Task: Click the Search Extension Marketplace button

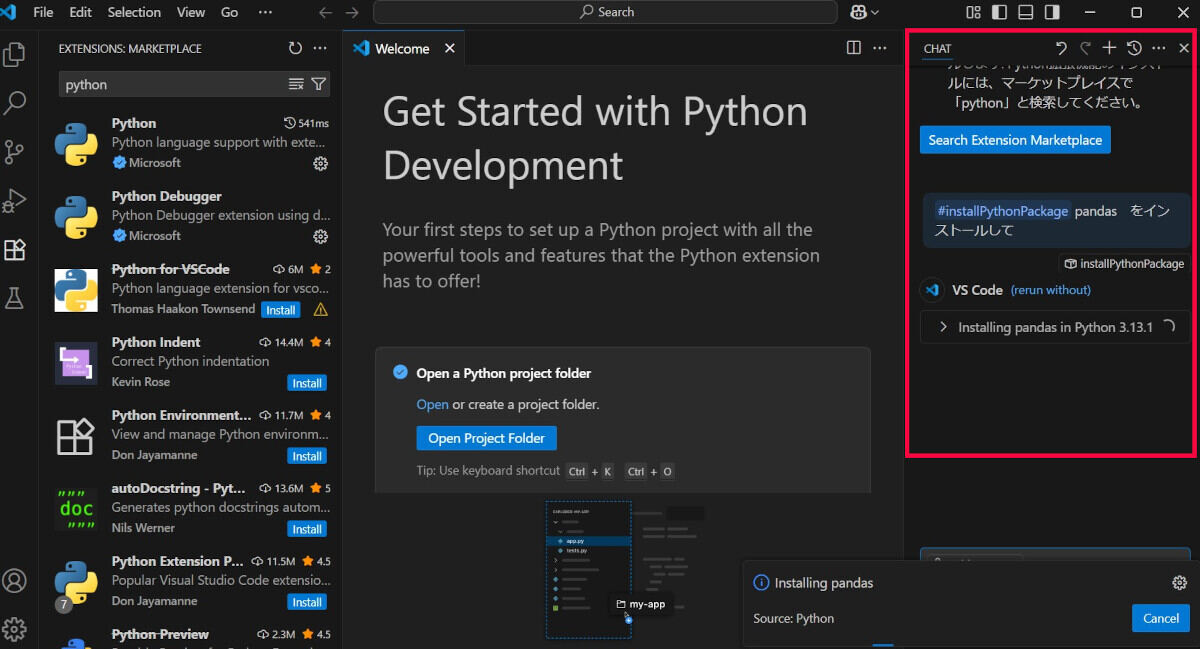Action: pos(1015,140)
